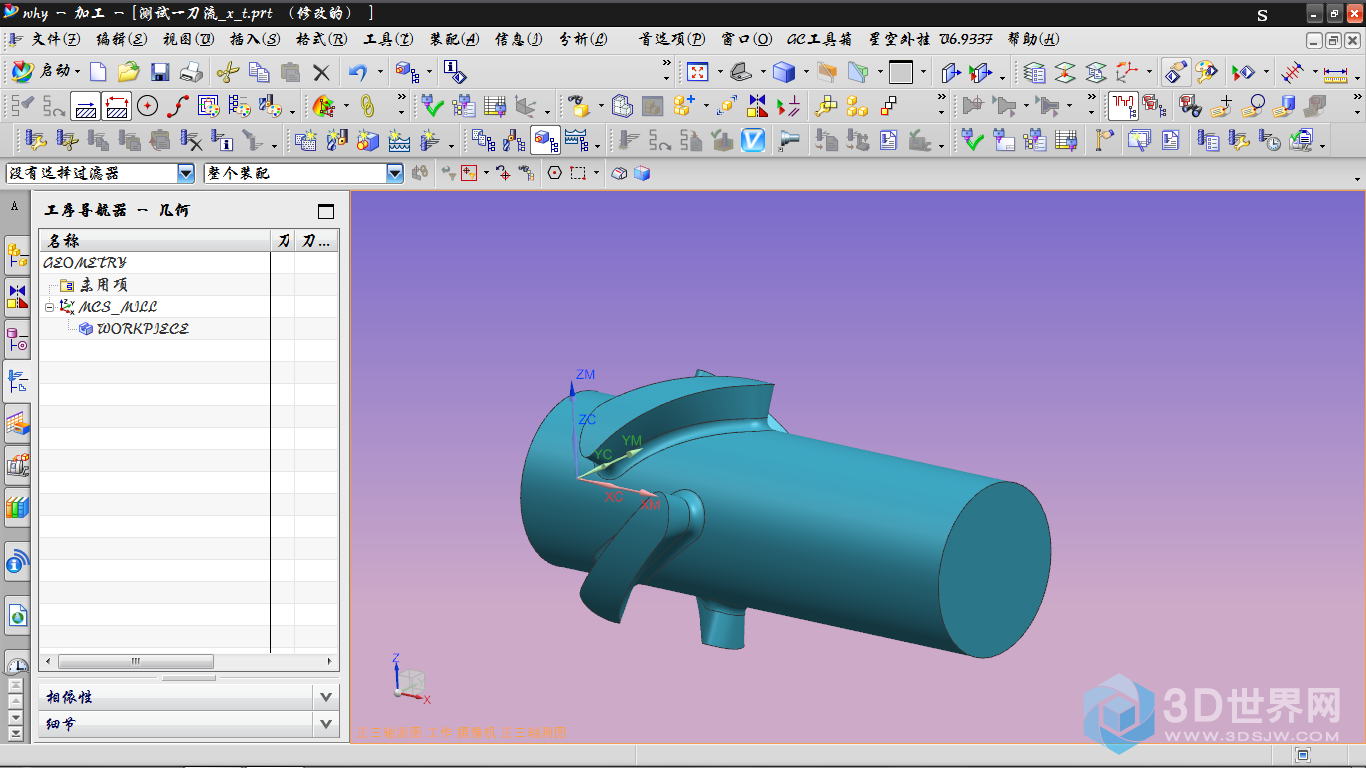Viewport: 1366px width, 768px height.
Task: Click the New file icon
Action: [98, 72]
